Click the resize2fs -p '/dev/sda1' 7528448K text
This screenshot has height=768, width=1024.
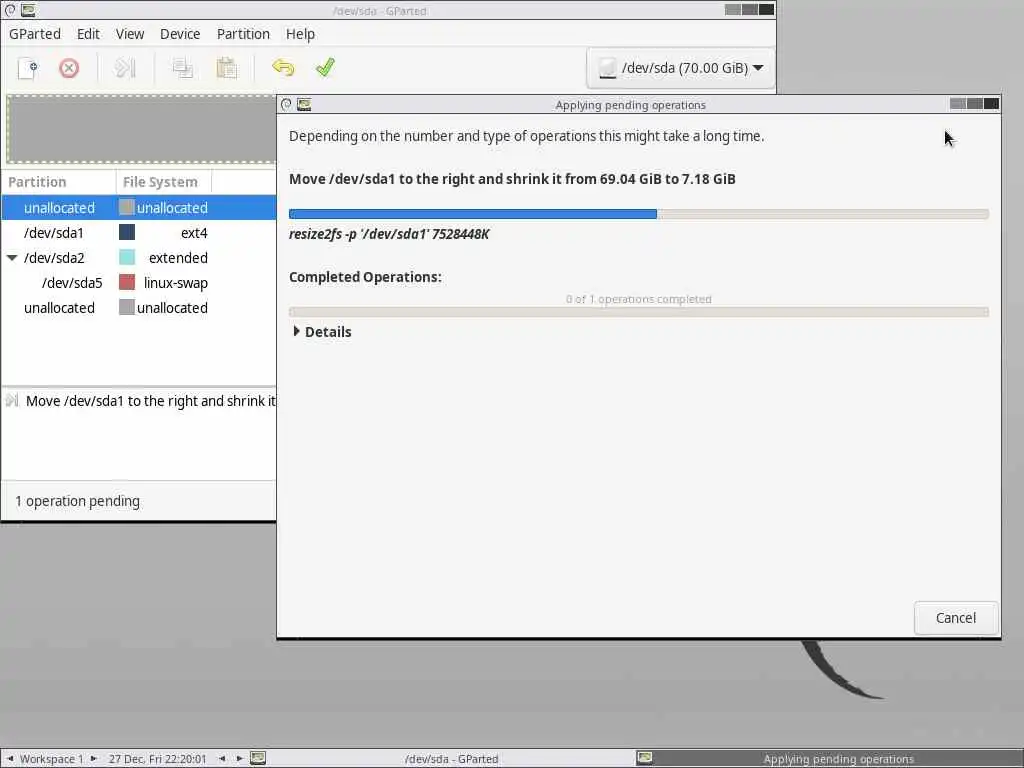click(389, 234)
